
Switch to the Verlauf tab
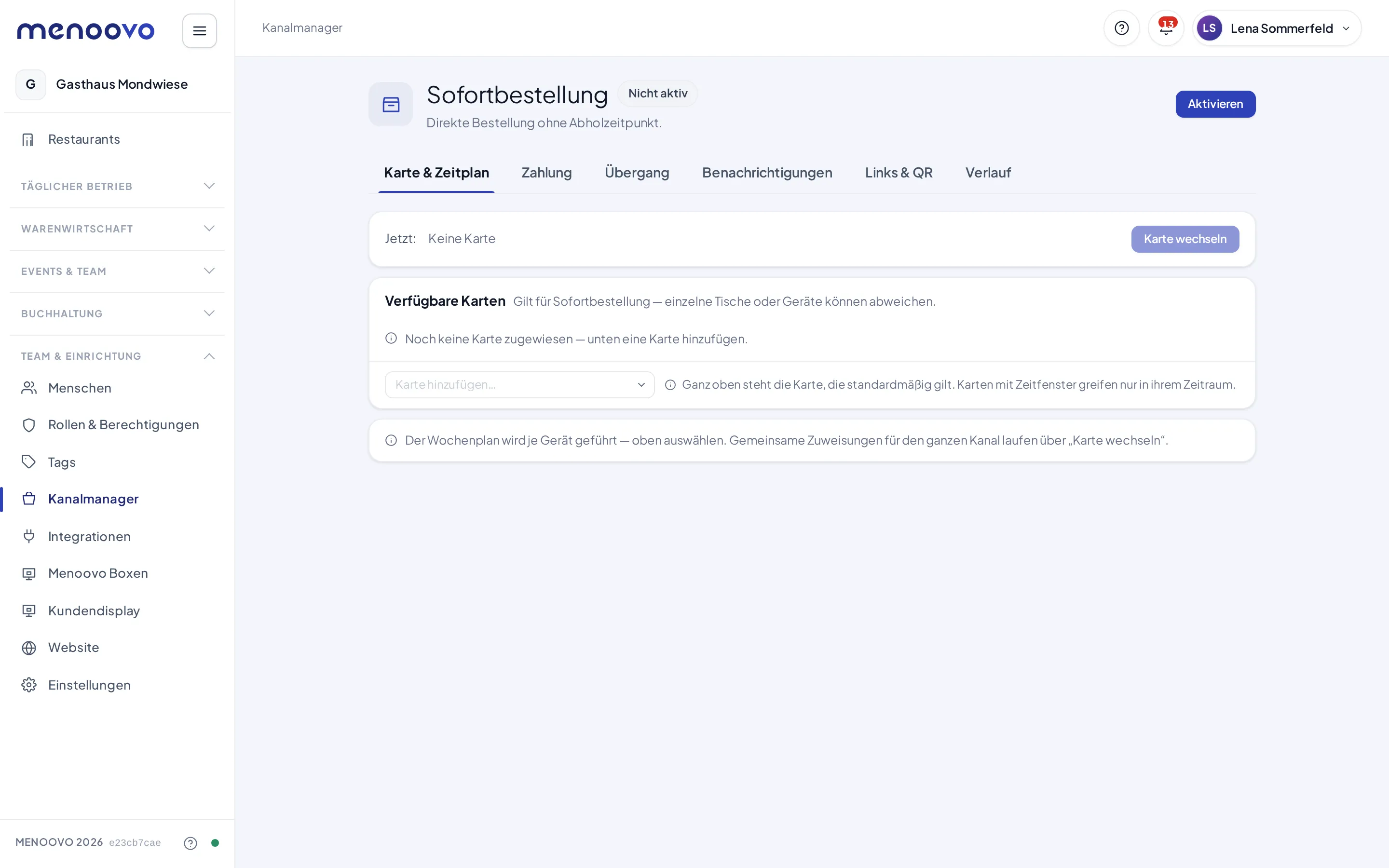click(988, 173)
